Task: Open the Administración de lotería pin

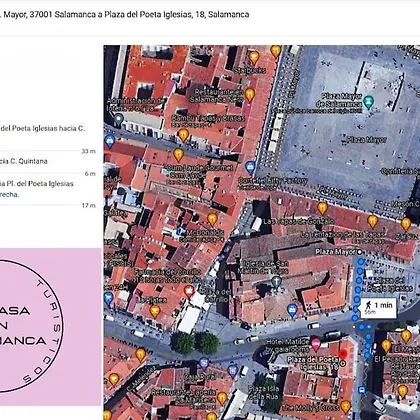Action: click(119, 119)
